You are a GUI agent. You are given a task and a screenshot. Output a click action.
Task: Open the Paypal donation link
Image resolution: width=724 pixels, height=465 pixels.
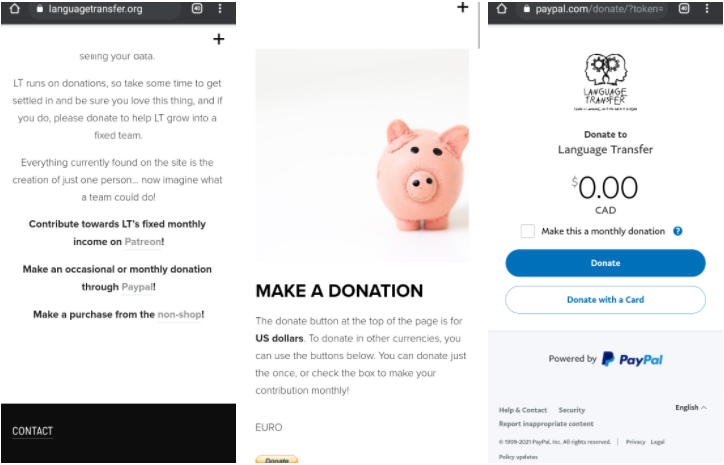tap(137, 287)
